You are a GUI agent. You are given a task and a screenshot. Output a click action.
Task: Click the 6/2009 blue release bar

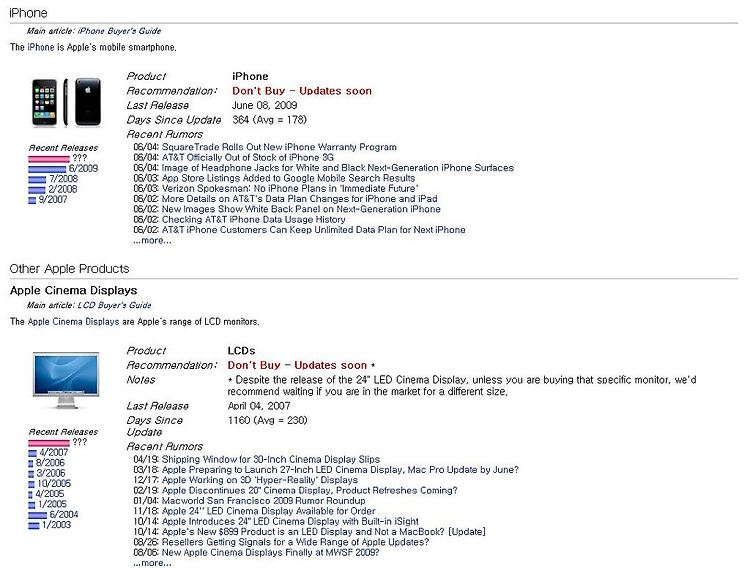click(47, 169)
